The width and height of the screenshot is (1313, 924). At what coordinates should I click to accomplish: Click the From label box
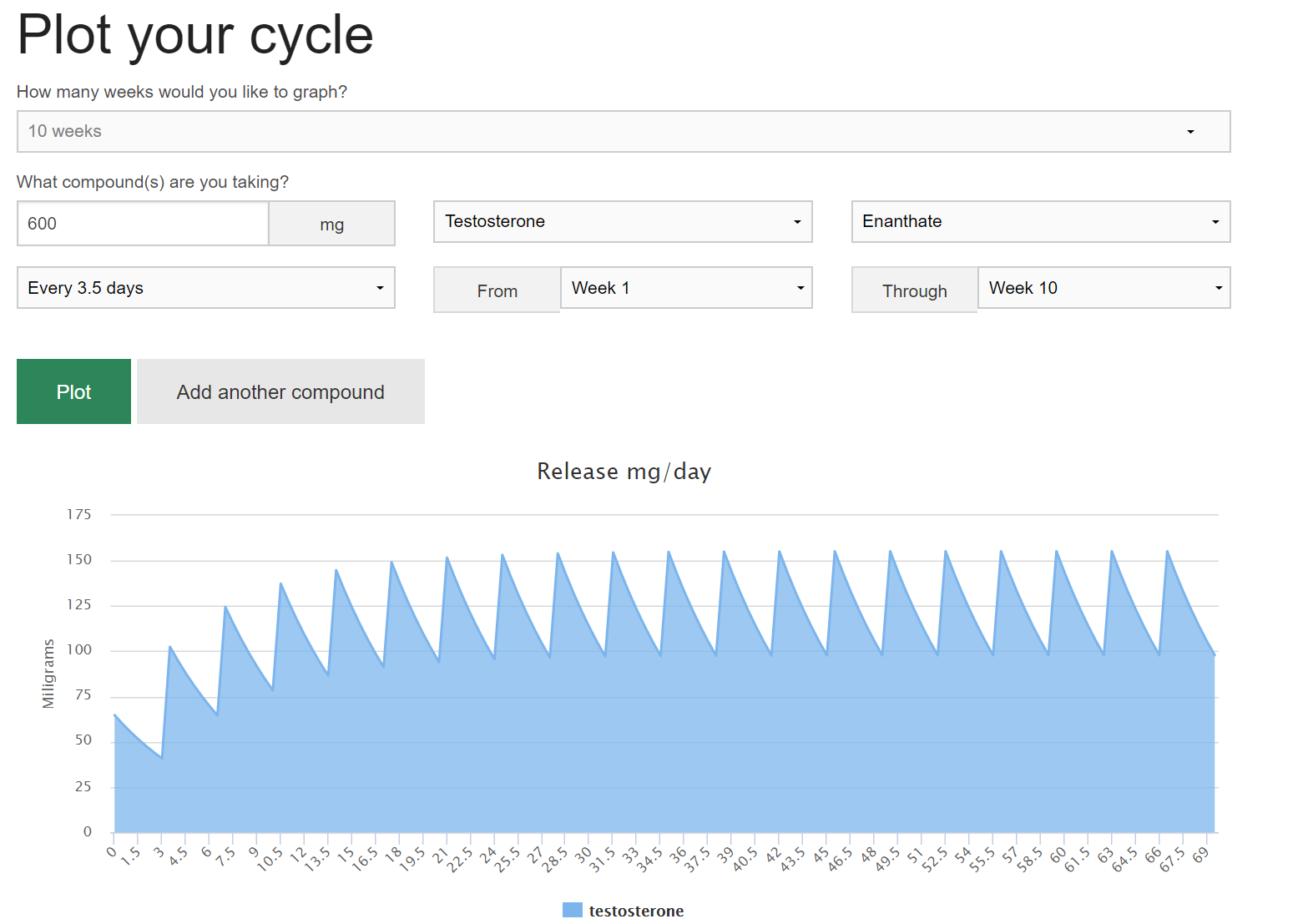pyautogui.click(x=497, y=290)
